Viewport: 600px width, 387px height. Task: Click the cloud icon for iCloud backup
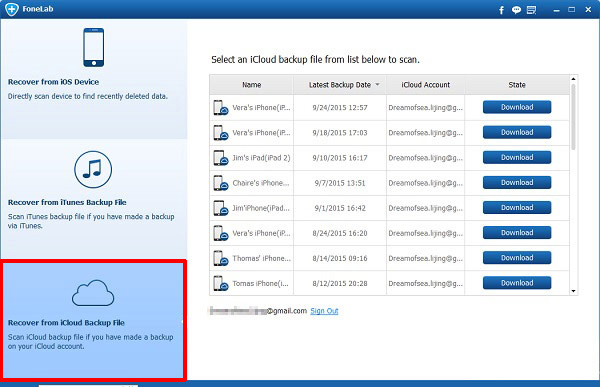click(x=93, y=293)
